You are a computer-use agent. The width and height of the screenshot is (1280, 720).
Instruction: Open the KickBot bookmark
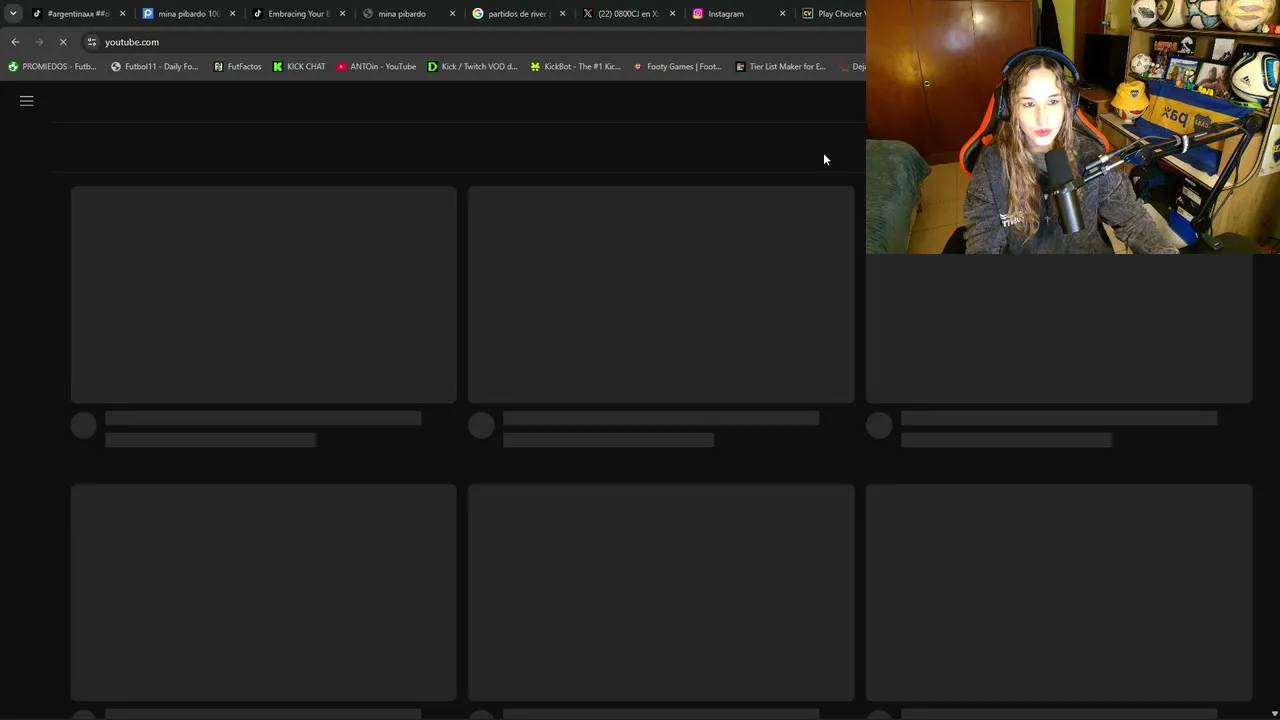click(x=575, y=67)
